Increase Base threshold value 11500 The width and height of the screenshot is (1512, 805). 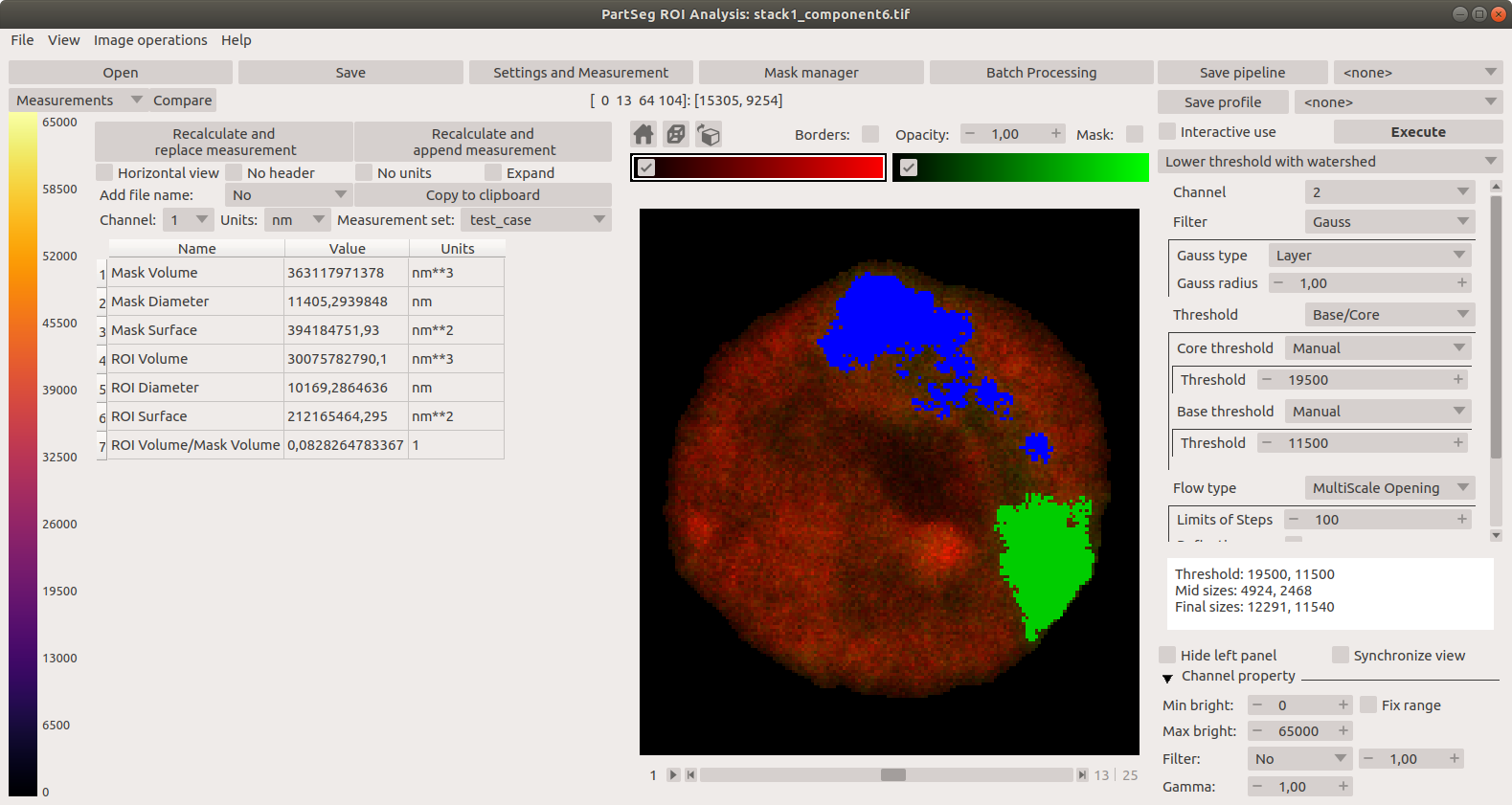click(1458, 442)
